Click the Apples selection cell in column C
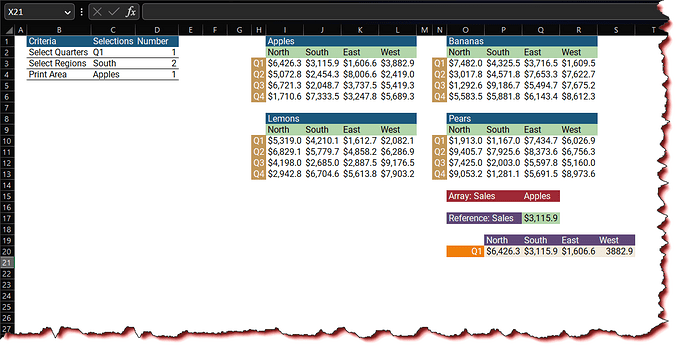Image resolution: width=690 pixels, height=360 pixels. 113,74
